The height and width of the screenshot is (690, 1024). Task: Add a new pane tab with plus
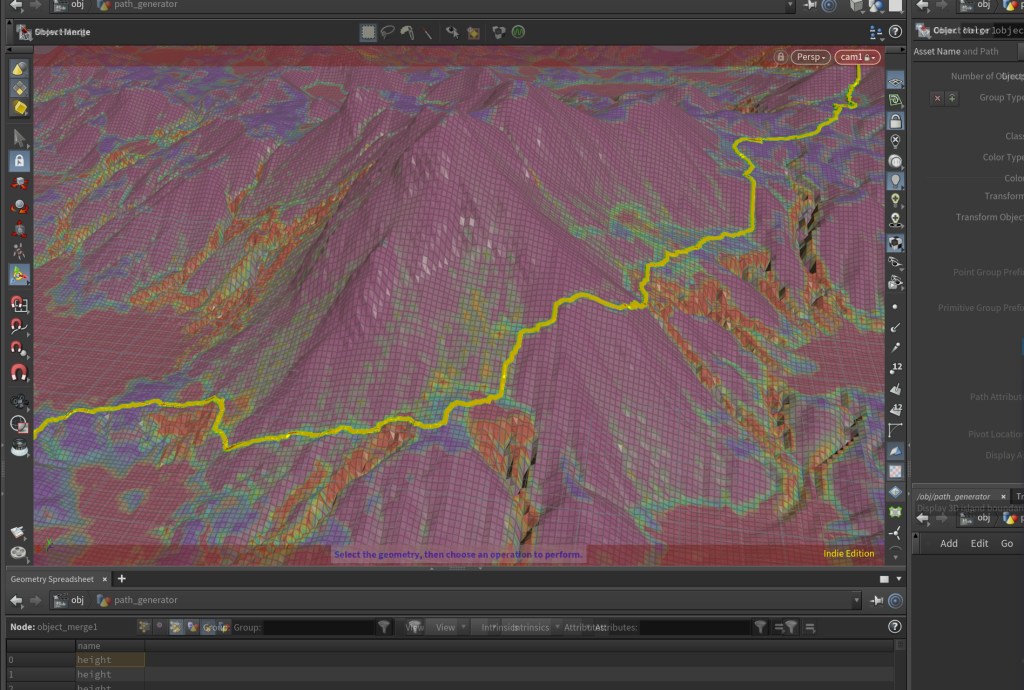[122, 579]
